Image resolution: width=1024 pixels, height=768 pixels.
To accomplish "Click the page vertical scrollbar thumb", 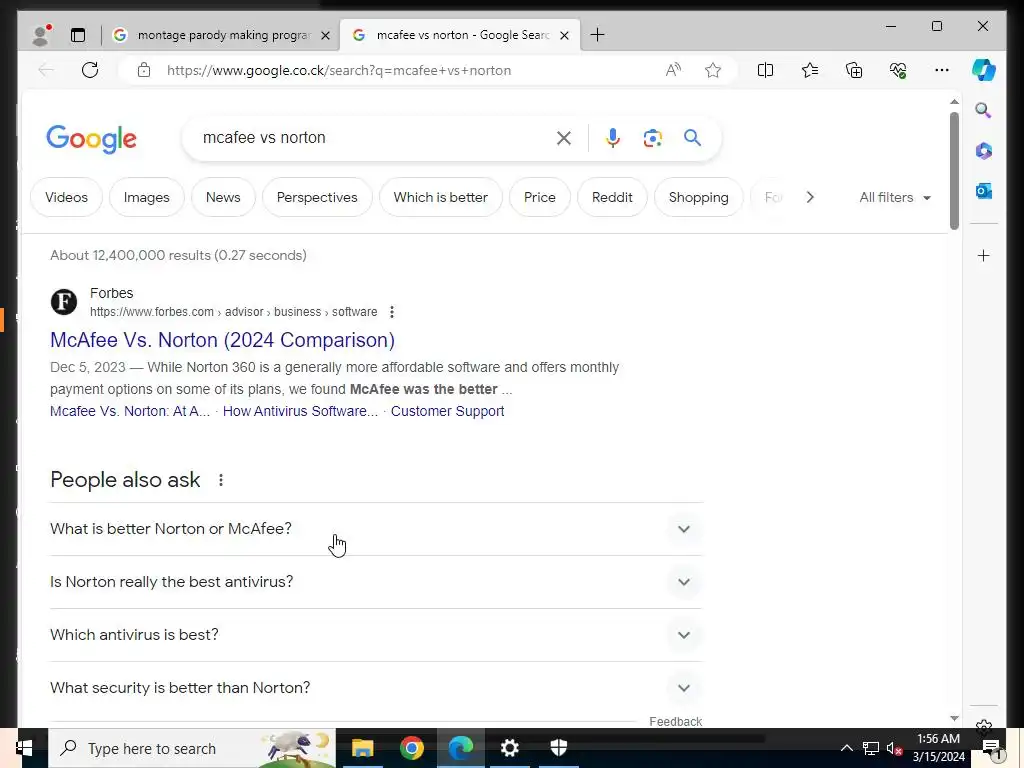I will pos(954,171).
